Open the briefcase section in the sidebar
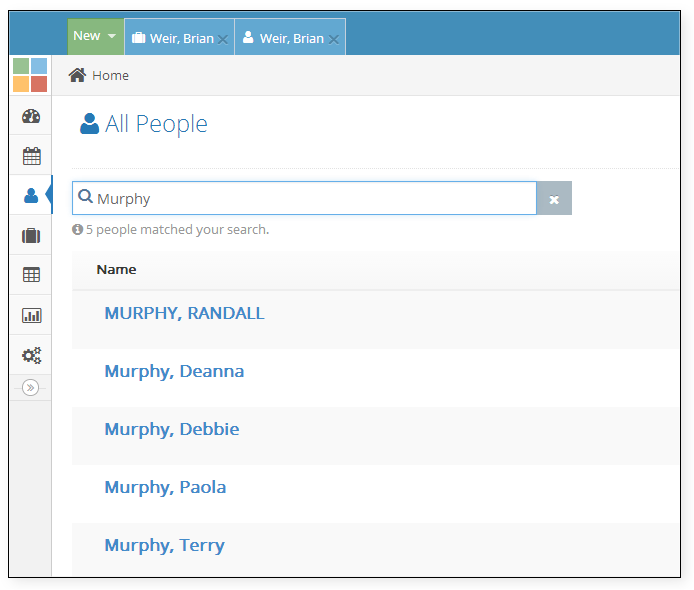The image size is (694, 590). click(x=31, y=235)
